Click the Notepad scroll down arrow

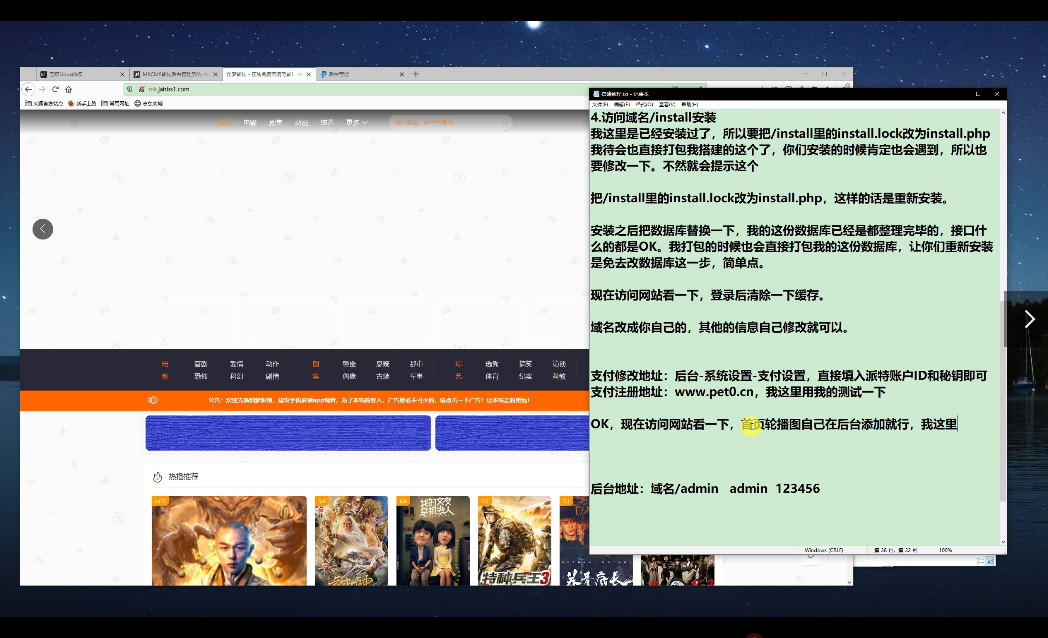click(x=1003, y=542)
